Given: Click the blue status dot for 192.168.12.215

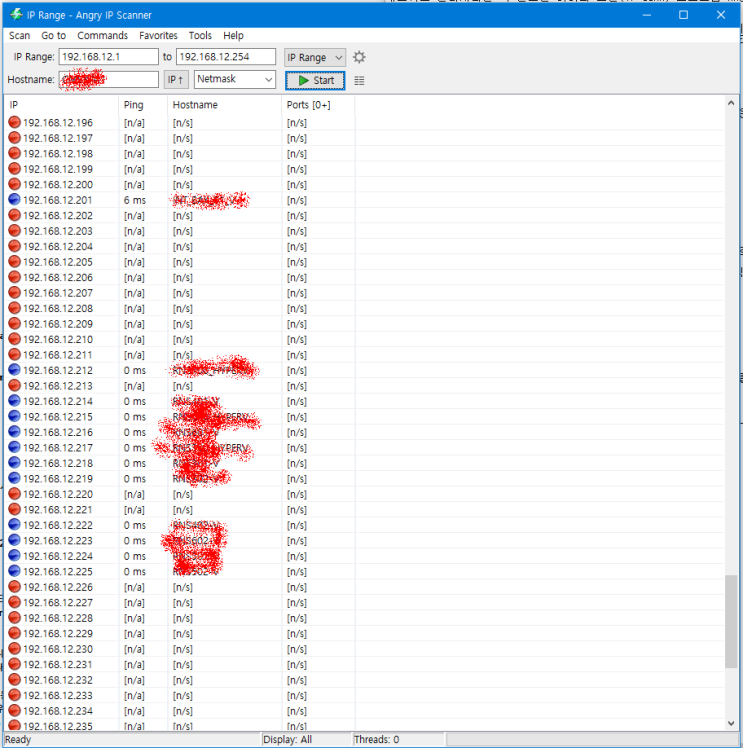Looking at the screenshot, I should pos(14,416).
